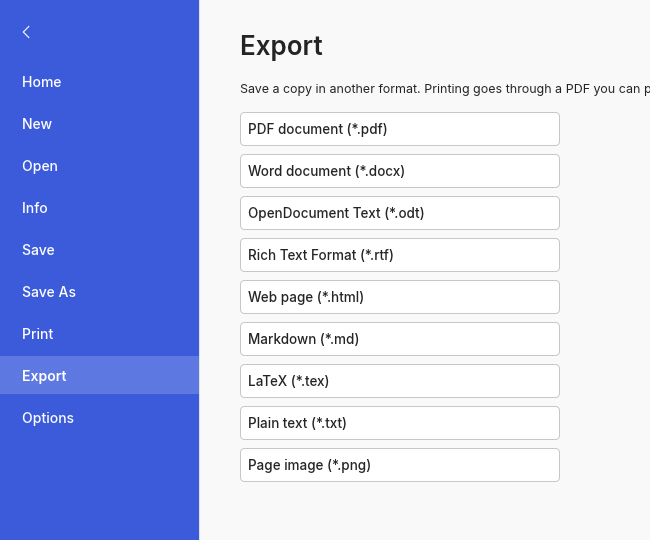Select New in the sidebar
The height and width of the screenshot is (540, 650).
99,124
